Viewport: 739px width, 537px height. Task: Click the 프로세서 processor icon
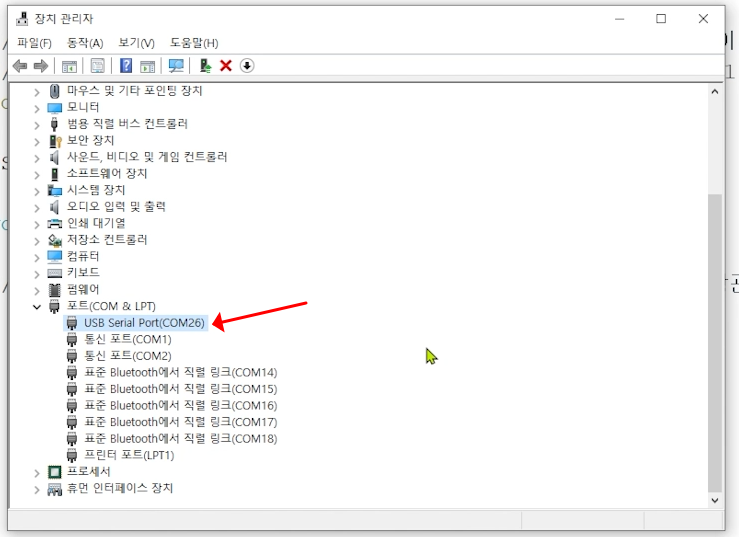click(55, 472)
